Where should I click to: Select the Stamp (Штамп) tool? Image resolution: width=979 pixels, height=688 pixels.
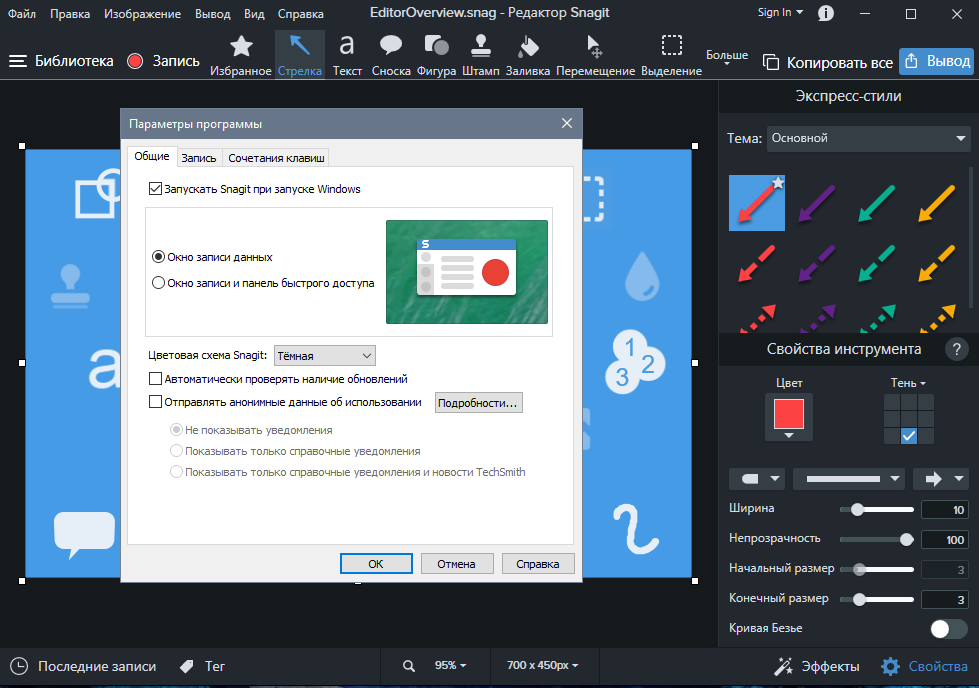point(481,55)
